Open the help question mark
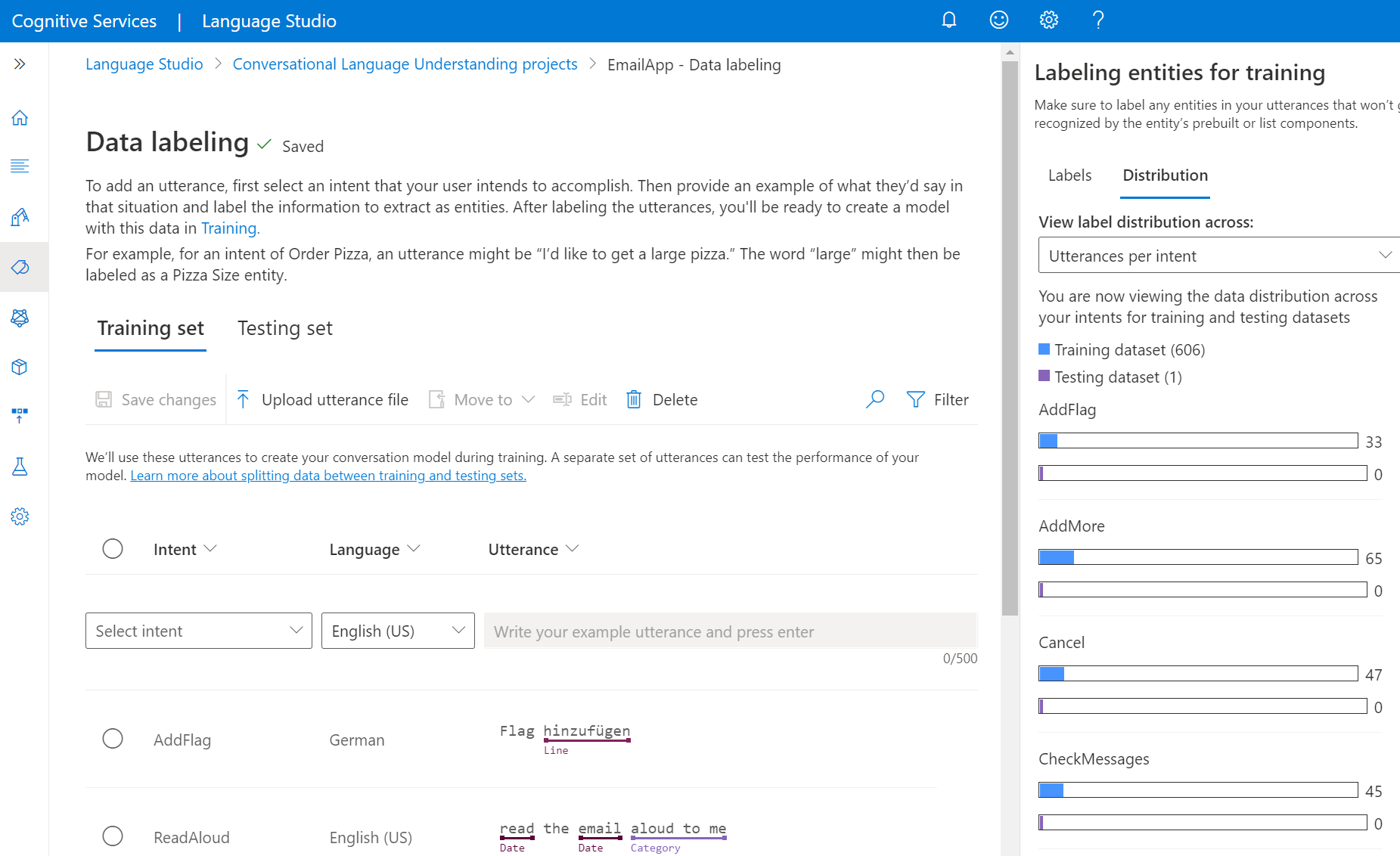Viewport: 1400px width, 856px height. [1098, 20]
